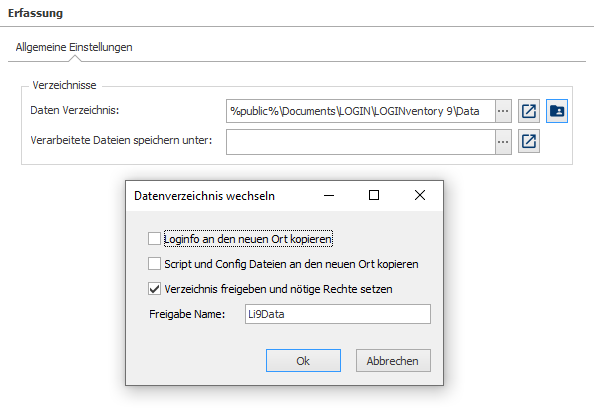Select the Allgemeine Einstellungen tab
The height and width of the screenshot is (412, 594).
(74, 47)
